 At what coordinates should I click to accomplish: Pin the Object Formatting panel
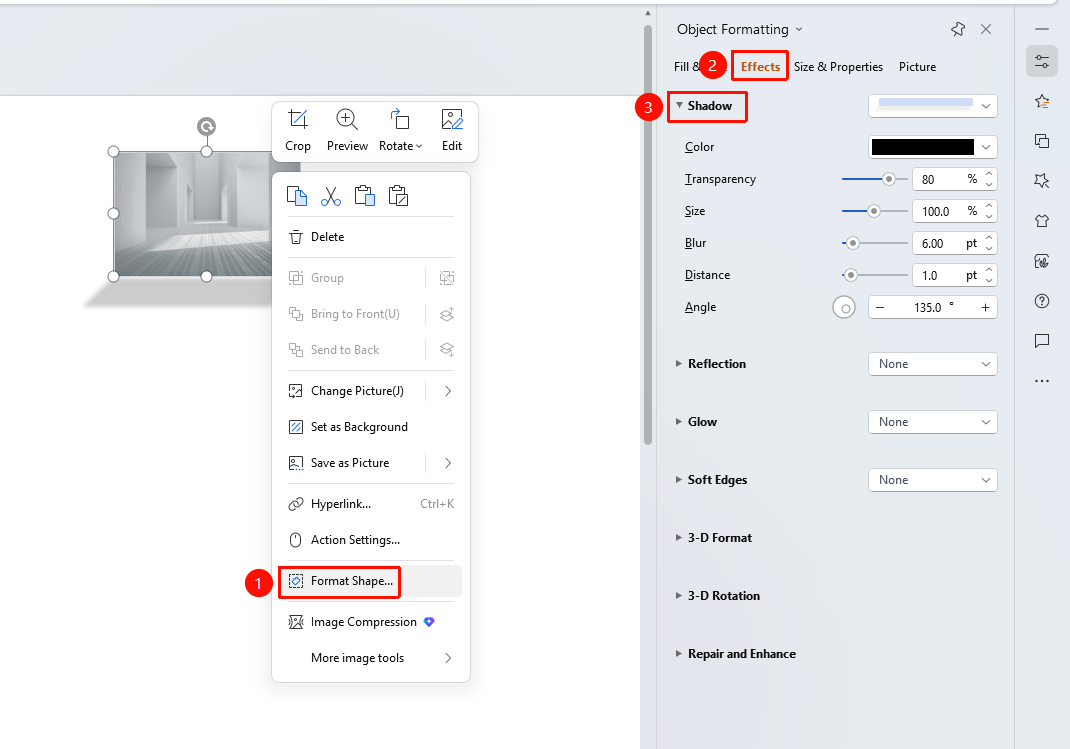coord(958,29)
